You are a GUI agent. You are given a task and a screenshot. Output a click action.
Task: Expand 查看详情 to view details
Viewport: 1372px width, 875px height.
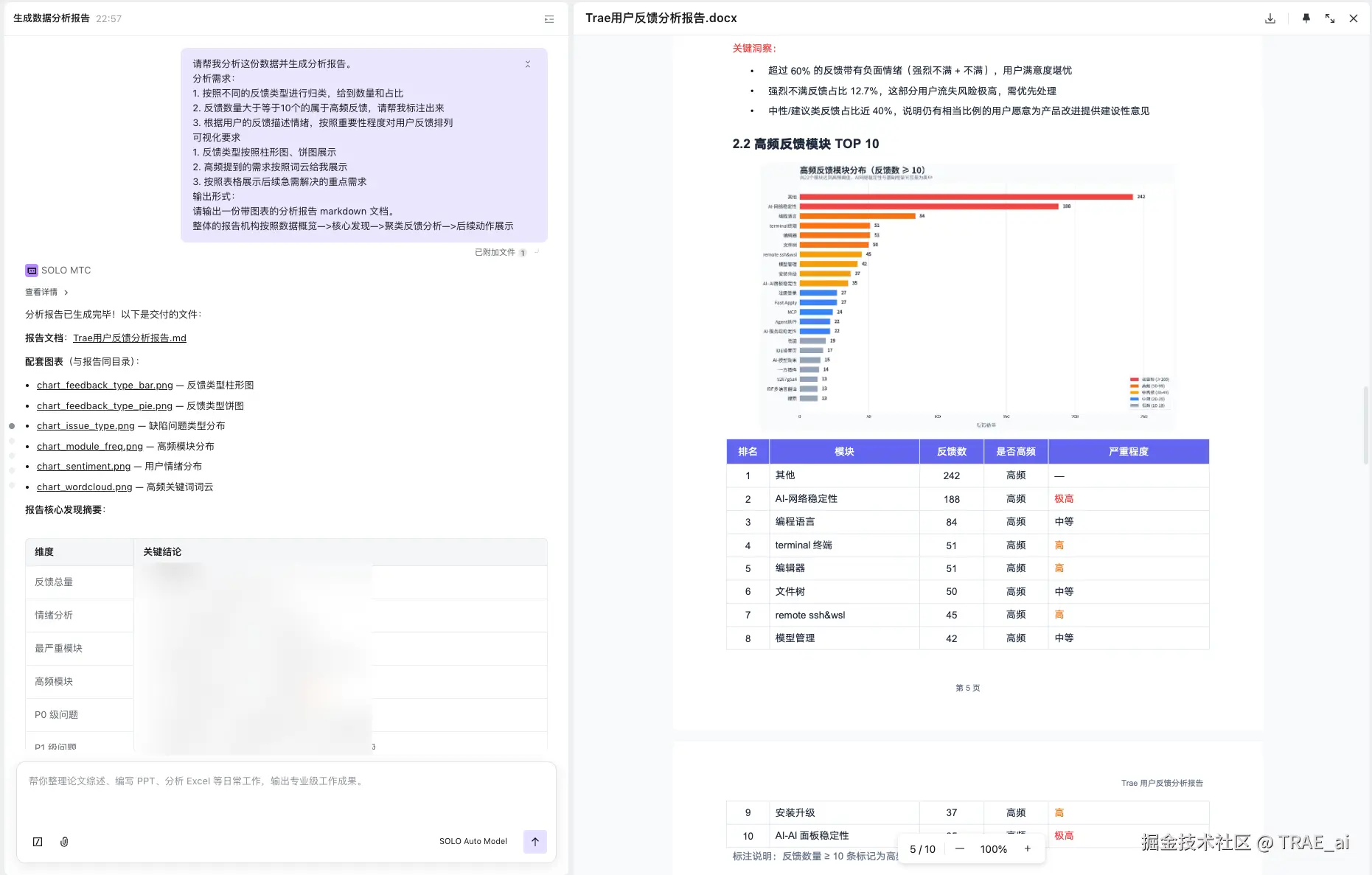click(46, 293)
